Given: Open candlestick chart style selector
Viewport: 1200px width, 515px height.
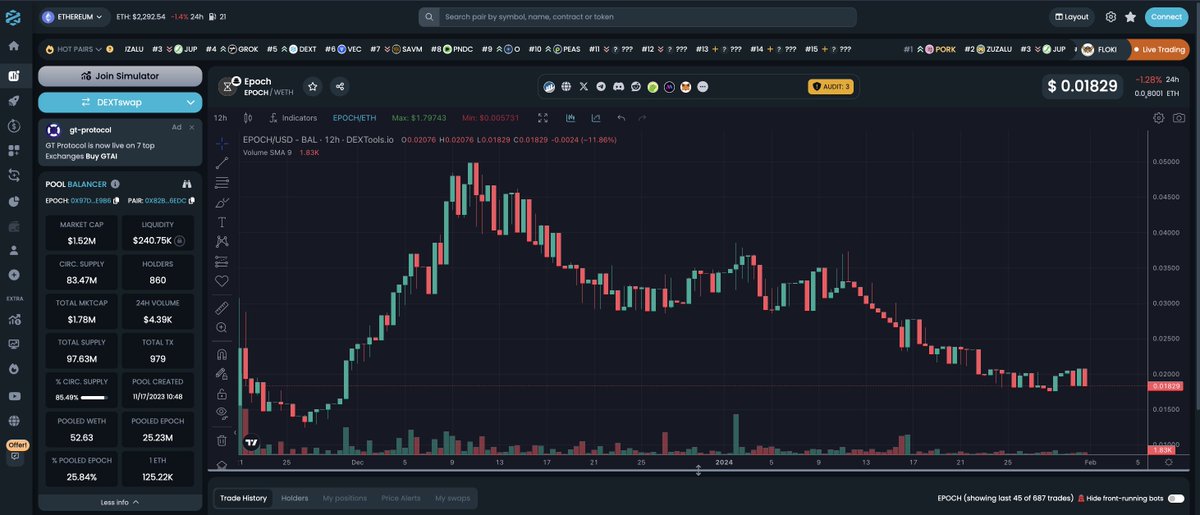Looking at the screenshot, I should tap(248, 118).
